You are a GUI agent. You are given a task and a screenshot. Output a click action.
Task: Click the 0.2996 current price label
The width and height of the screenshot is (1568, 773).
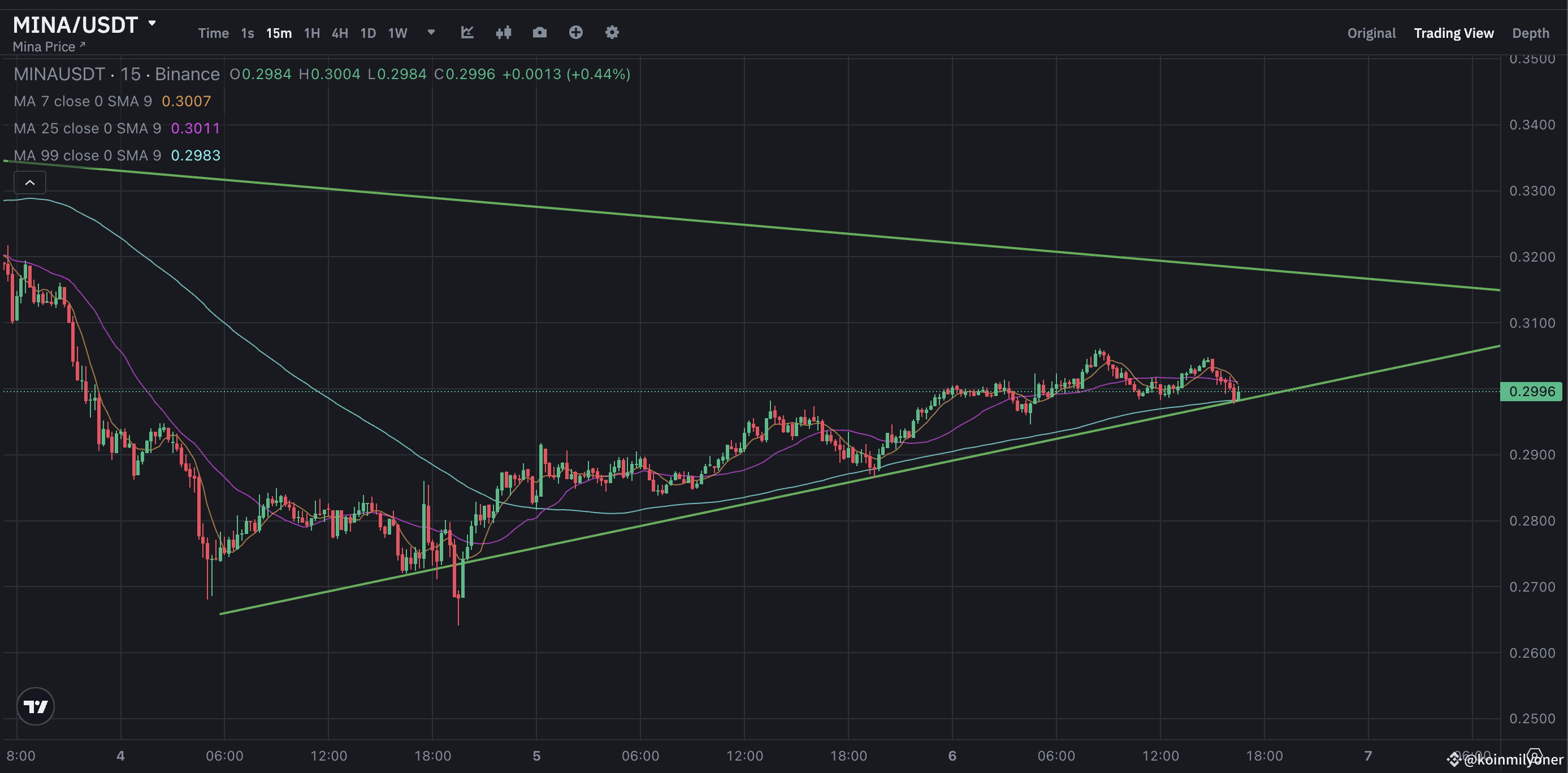tap(1531, 392)
